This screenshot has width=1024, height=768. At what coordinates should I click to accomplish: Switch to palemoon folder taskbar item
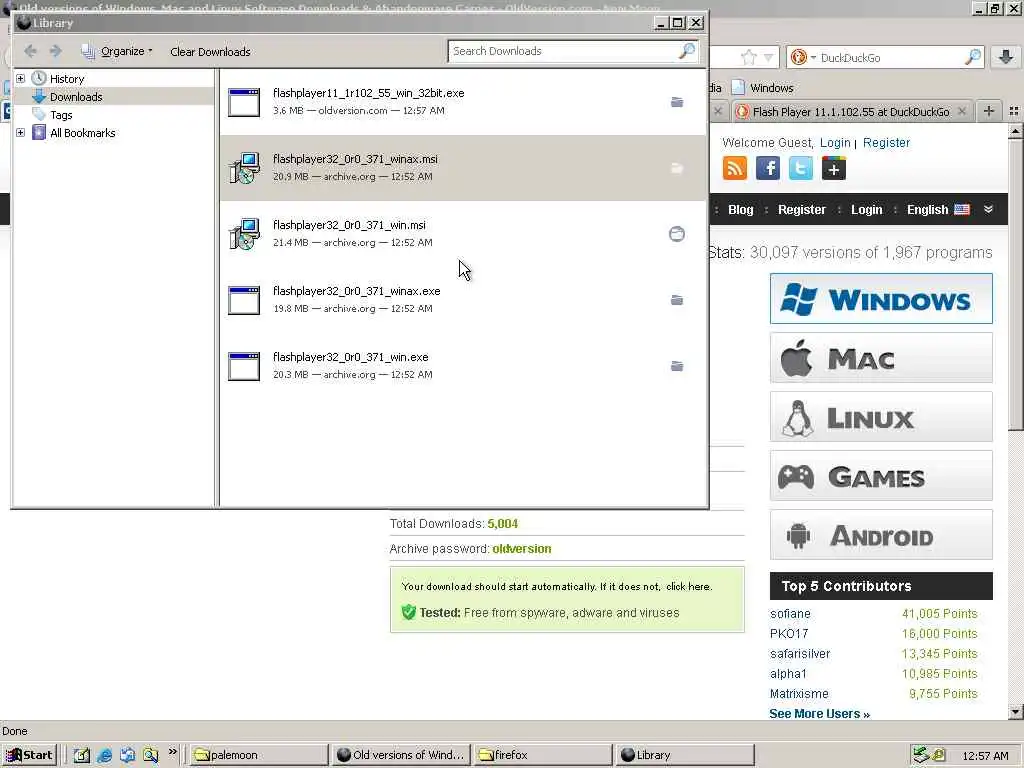259,755
